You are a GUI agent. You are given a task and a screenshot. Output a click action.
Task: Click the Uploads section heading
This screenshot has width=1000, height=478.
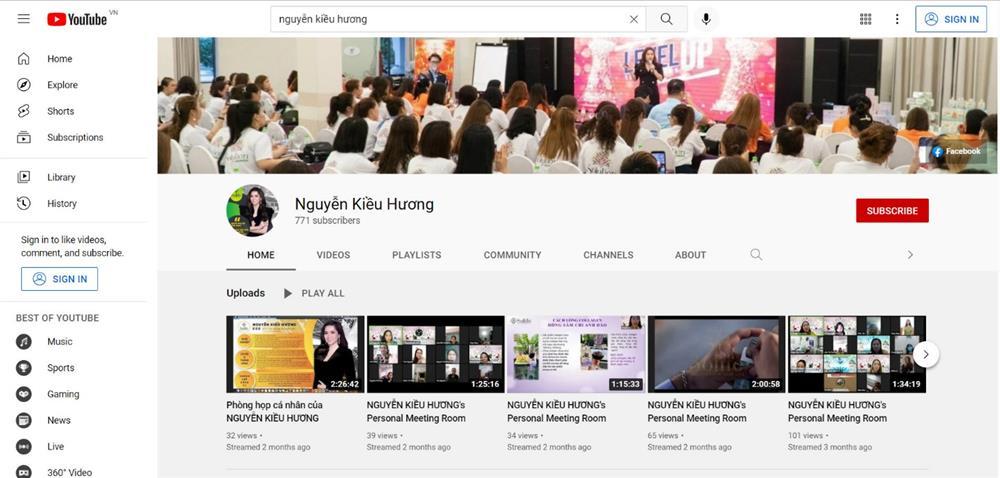(x=246, y=293)
